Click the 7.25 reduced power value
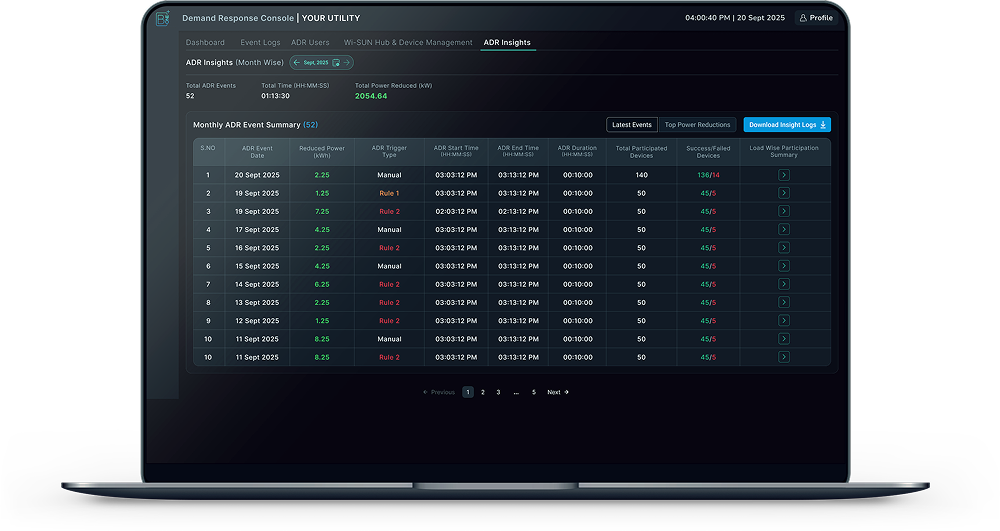 click(x=322, y=212)
